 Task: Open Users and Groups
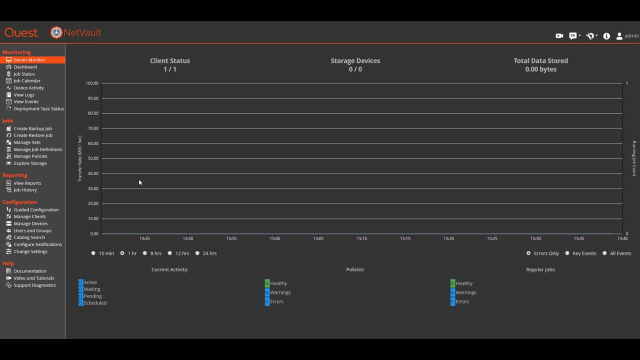[x=32, y=231]
